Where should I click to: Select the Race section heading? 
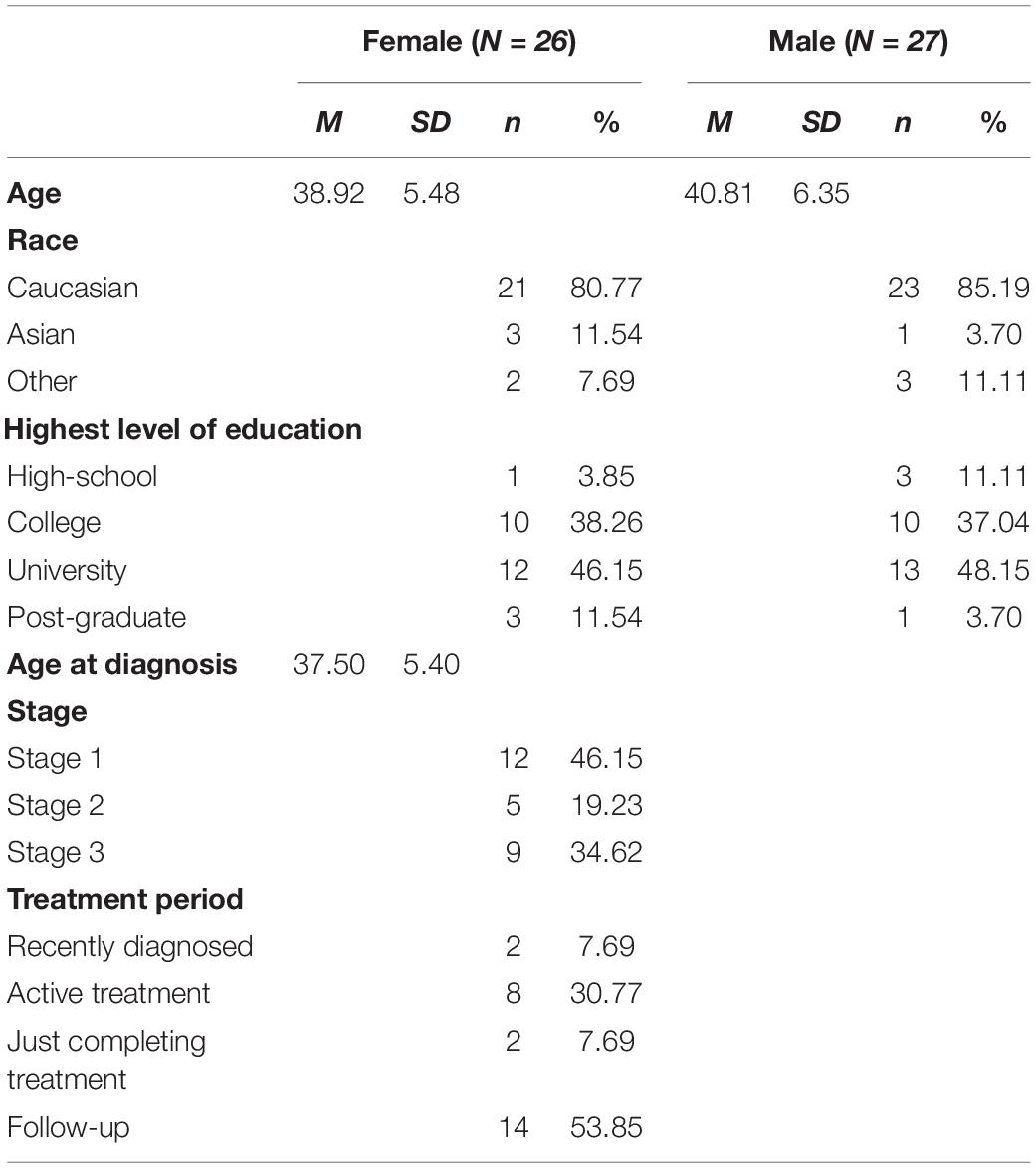pos(43,241)
